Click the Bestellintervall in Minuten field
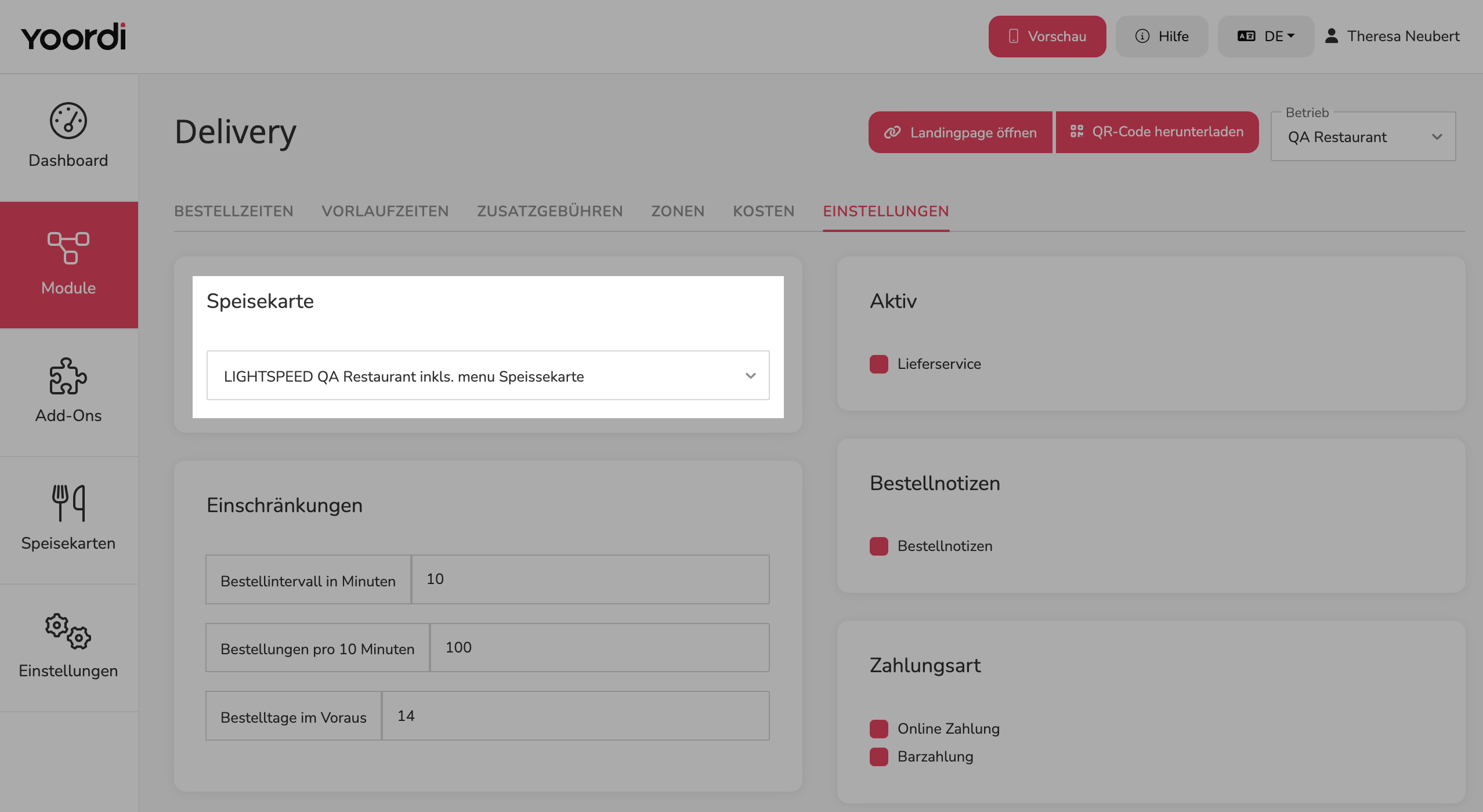This screenshot has height=812, width=1483. (590, 579)
